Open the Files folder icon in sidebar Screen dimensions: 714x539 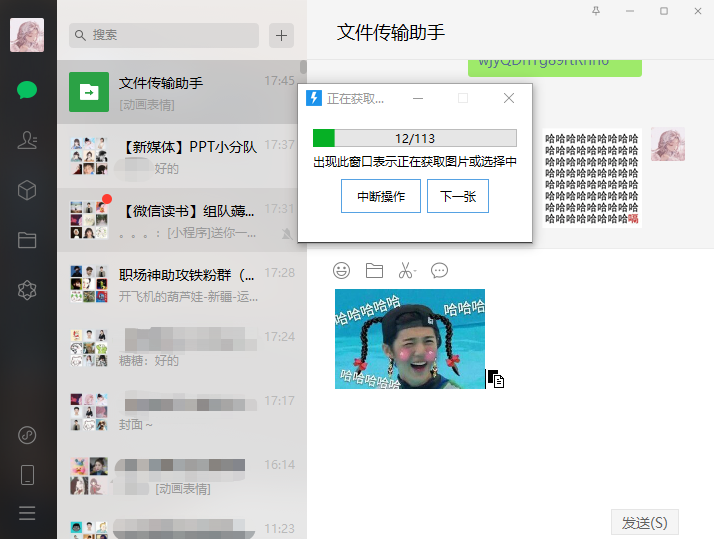27,240
